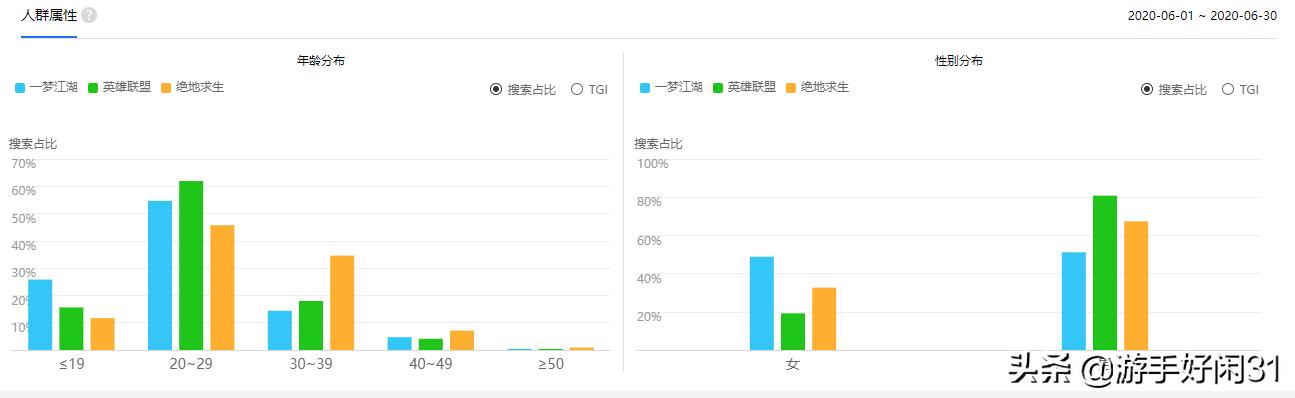Open date range 2020-06-01 ~ 2020-06-30

tap(1202, 16)
